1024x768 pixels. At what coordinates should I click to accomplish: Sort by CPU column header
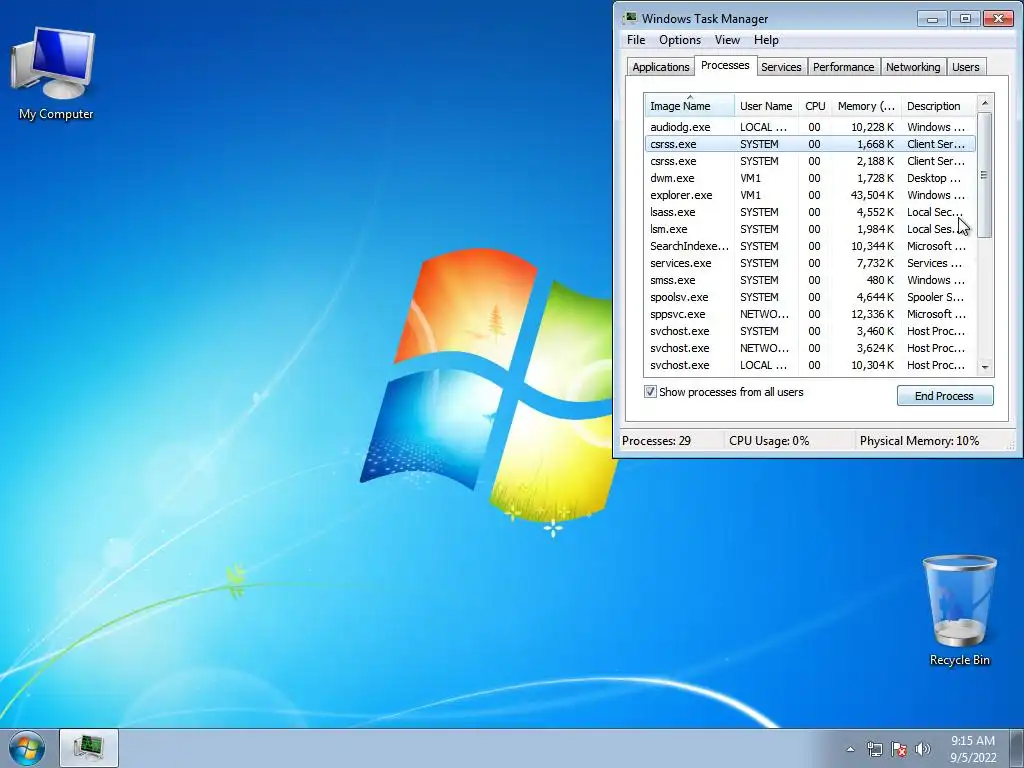coord(815,106)
